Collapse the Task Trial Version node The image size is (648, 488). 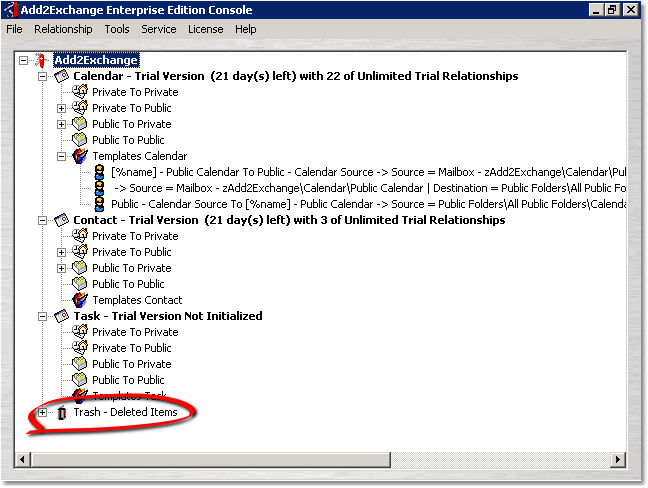(42, 317)
